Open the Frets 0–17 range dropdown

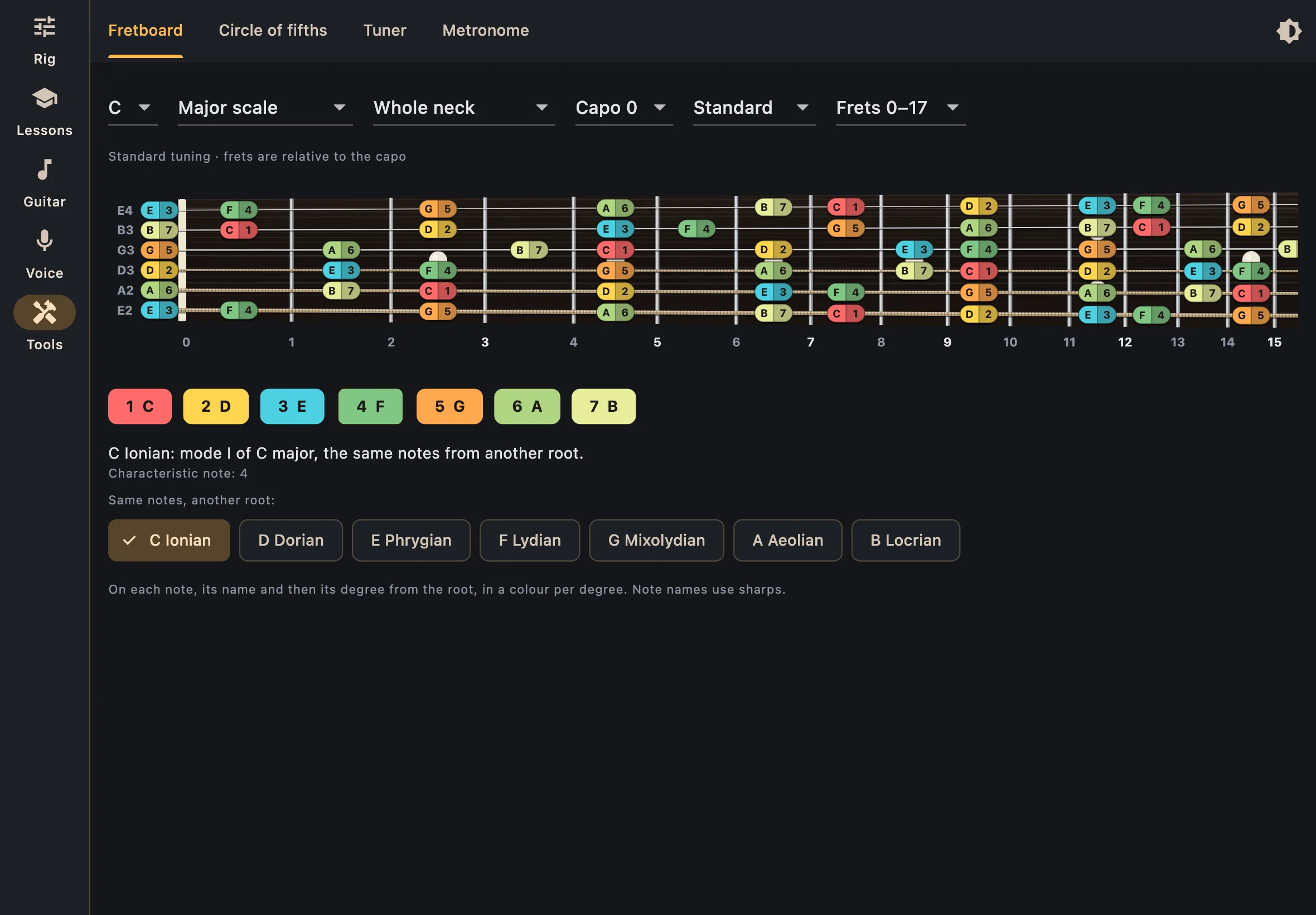pyautogui.click(x=901, y=108)
